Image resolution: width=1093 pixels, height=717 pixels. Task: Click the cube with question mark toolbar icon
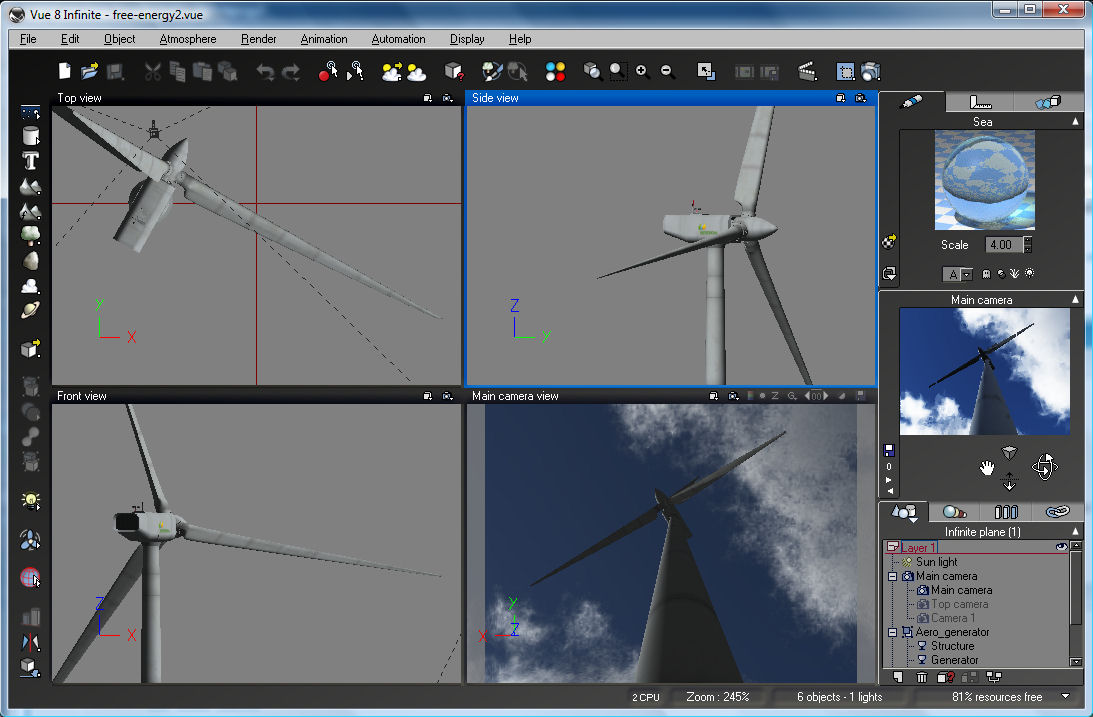coord(454,71)
